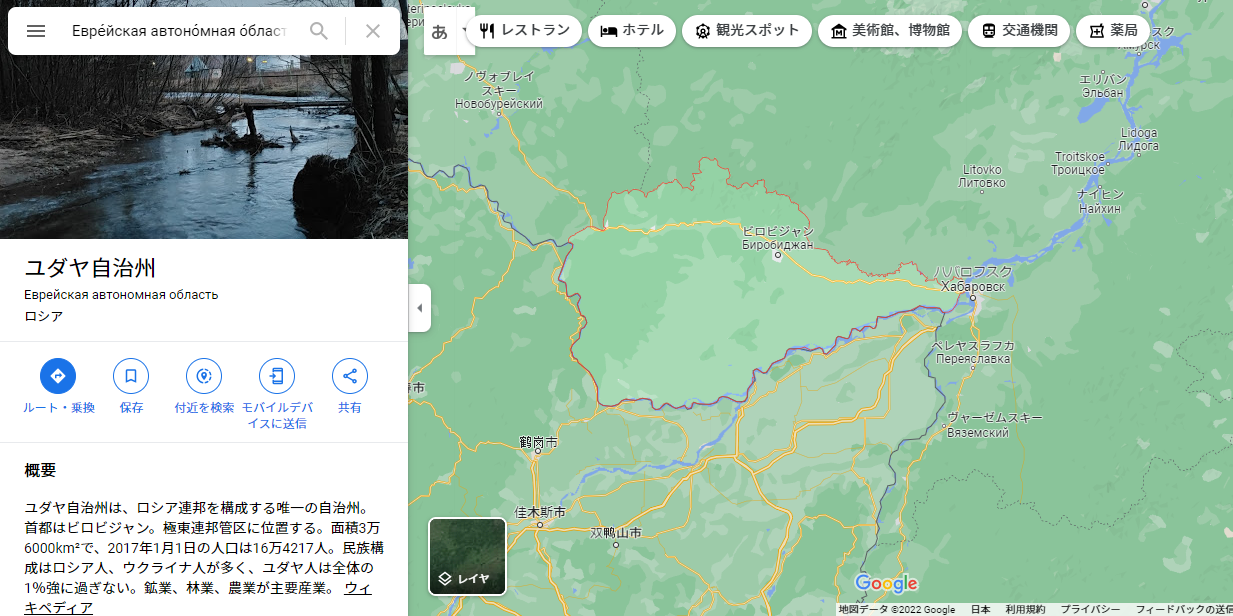Click the Найхин town label
Image resolution: width=1233 pixels, height=616 pixels.
tap(1100, 208)
